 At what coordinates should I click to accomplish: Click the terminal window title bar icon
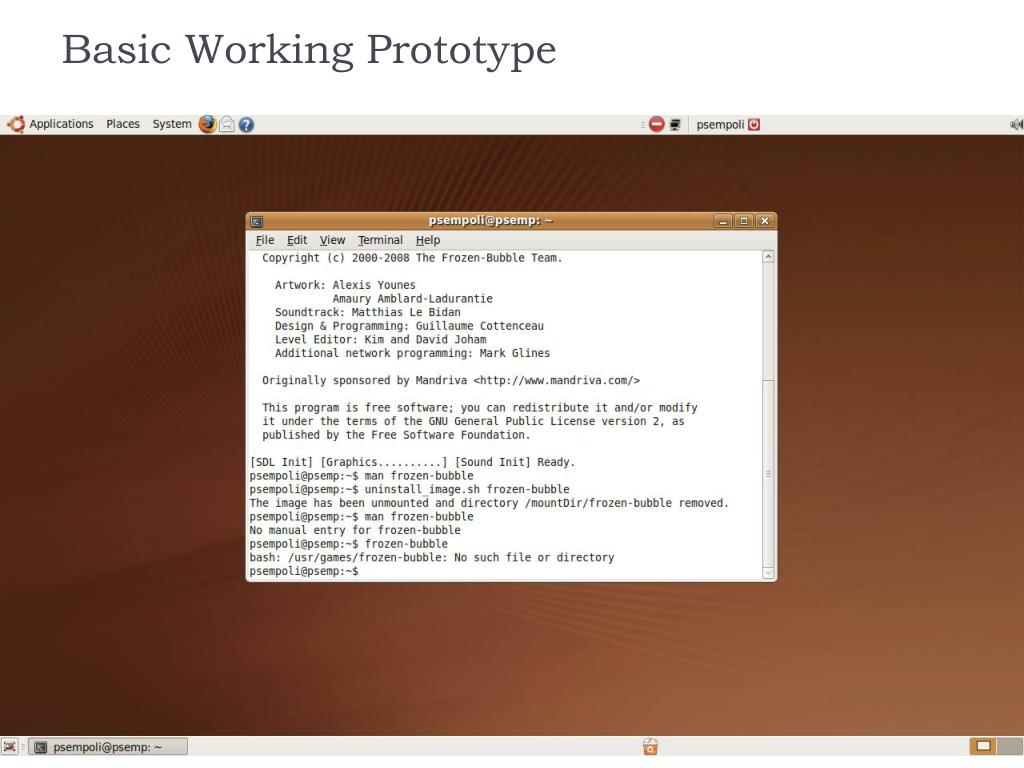click(257, 221)
